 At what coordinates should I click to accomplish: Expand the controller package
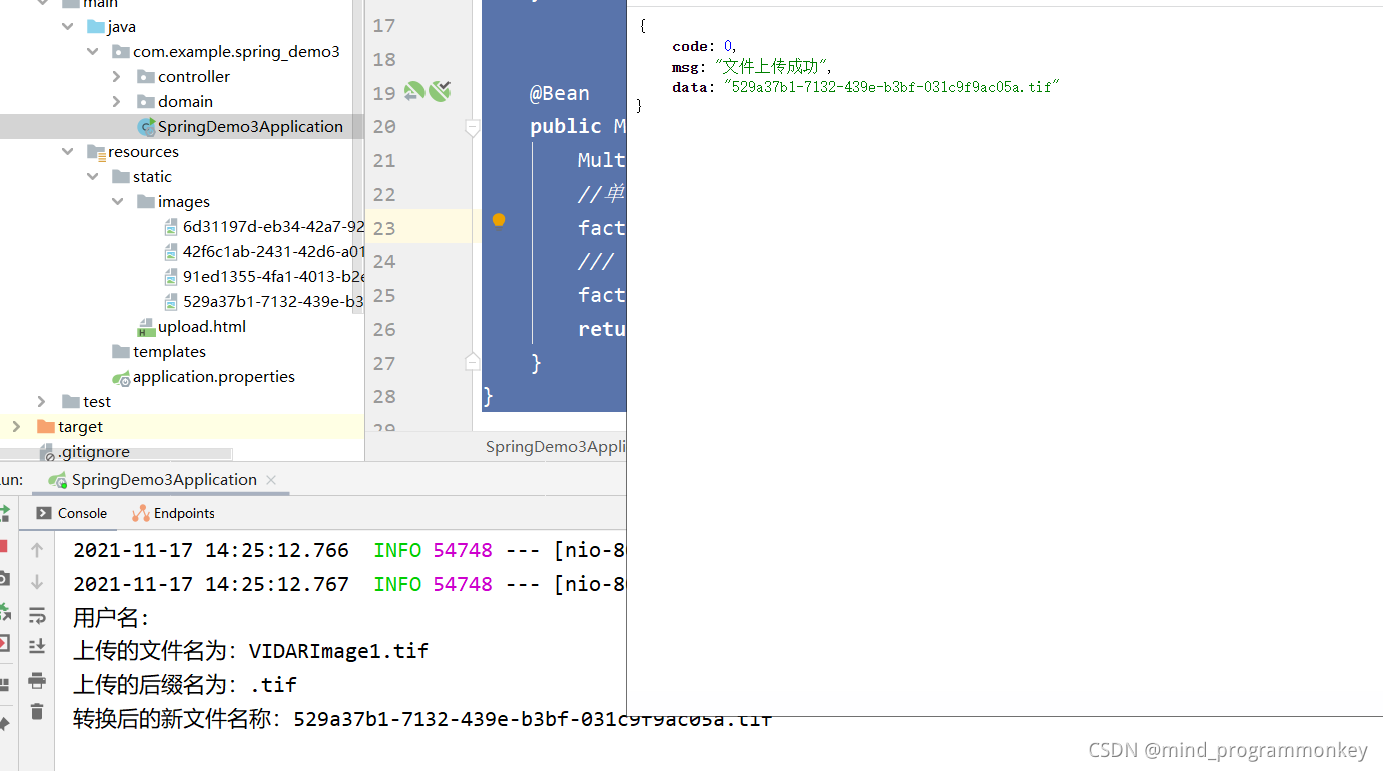117,76
